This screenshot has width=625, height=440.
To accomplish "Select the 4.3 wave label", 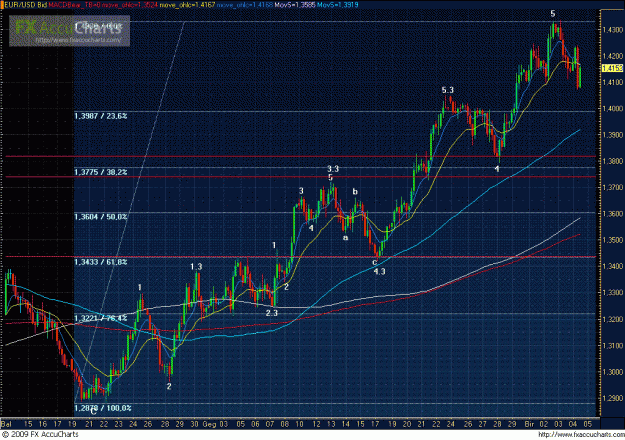I will pyautogui.click(x=379, y=271).
